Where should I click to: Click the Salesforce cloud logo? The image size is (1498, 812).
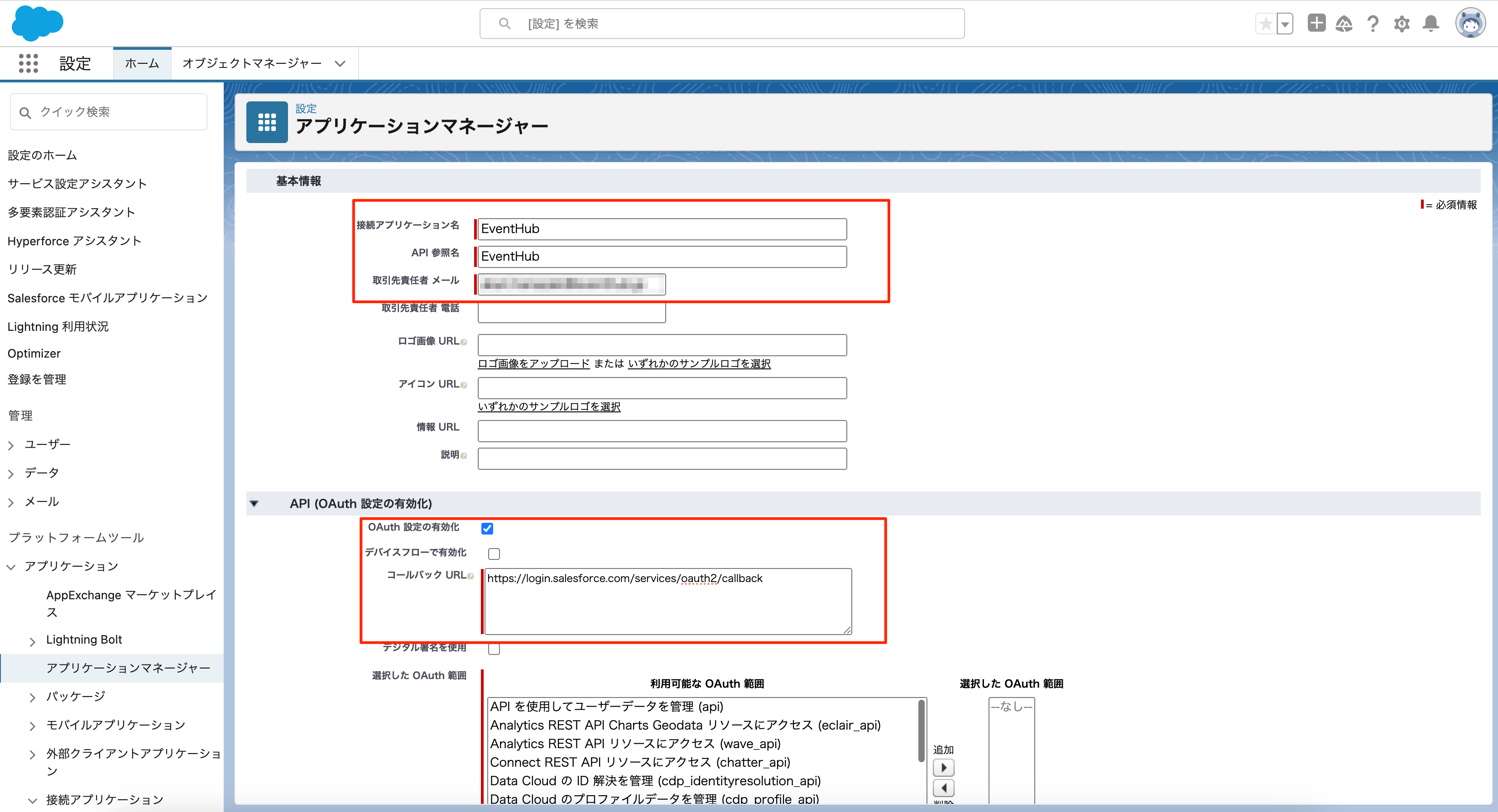(x=37, y=23)
